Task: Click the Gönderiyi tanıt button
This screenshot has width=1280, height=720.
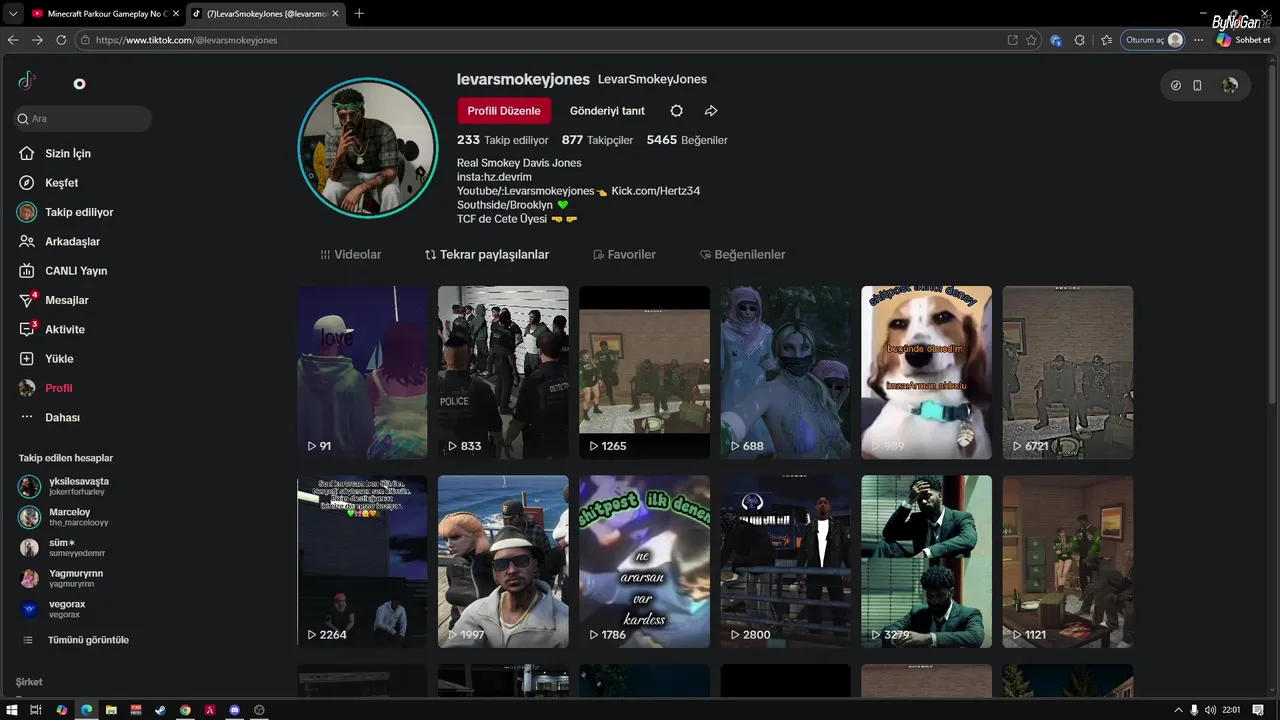Action: point(607,111)
